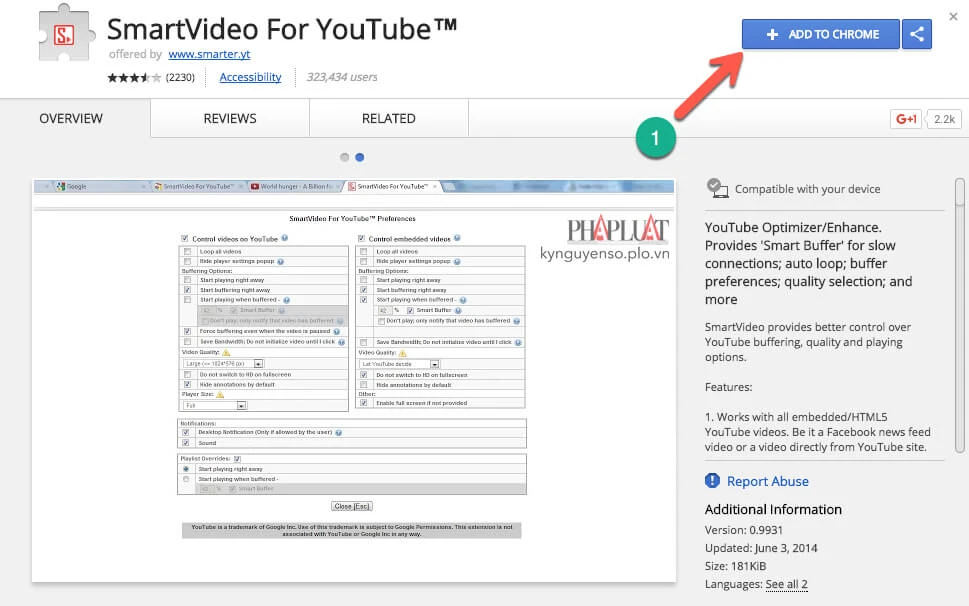Select the second carousel dot indicator
Image resolution: width=969 pixels, height=606 pixels.
tap(359, 157)
